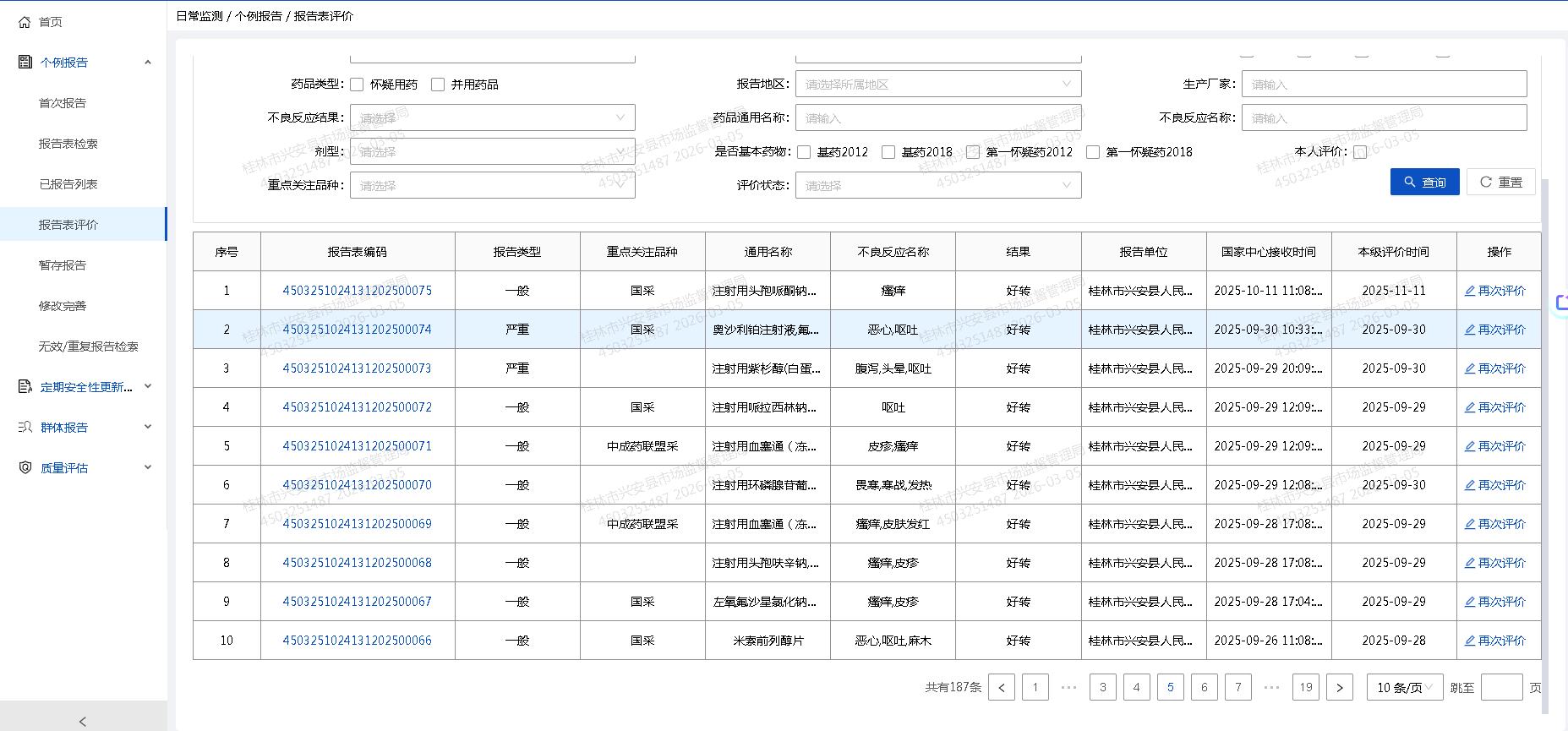Open the 10 条/页 page size selector
Viewport: 1568px width, 731px height.
[x=1404, y=687]
